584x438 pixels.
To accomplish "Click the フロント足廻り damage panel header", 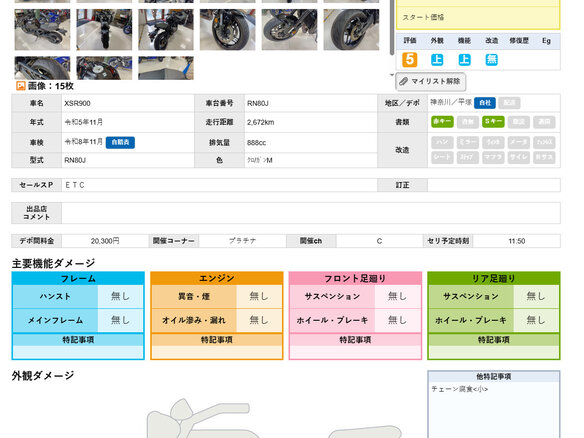I will coord(355,278).
